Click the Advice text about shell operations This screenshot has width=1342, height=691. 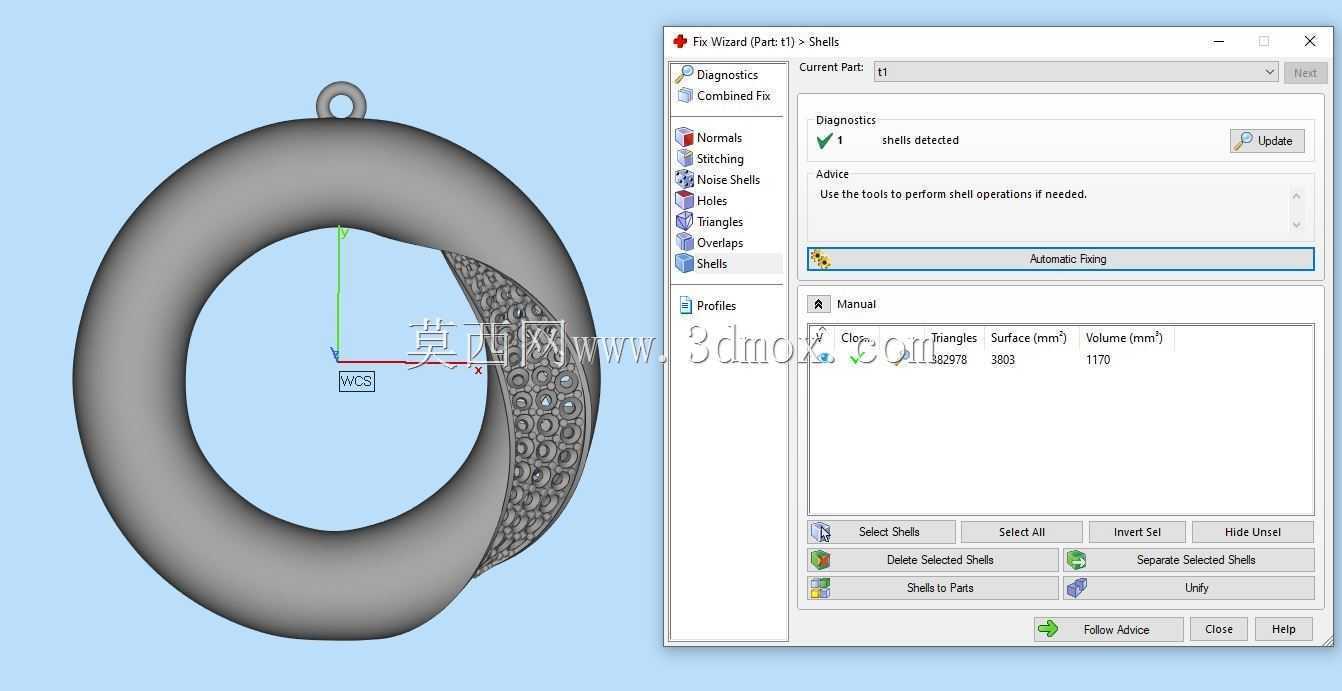tap(953, 194)
